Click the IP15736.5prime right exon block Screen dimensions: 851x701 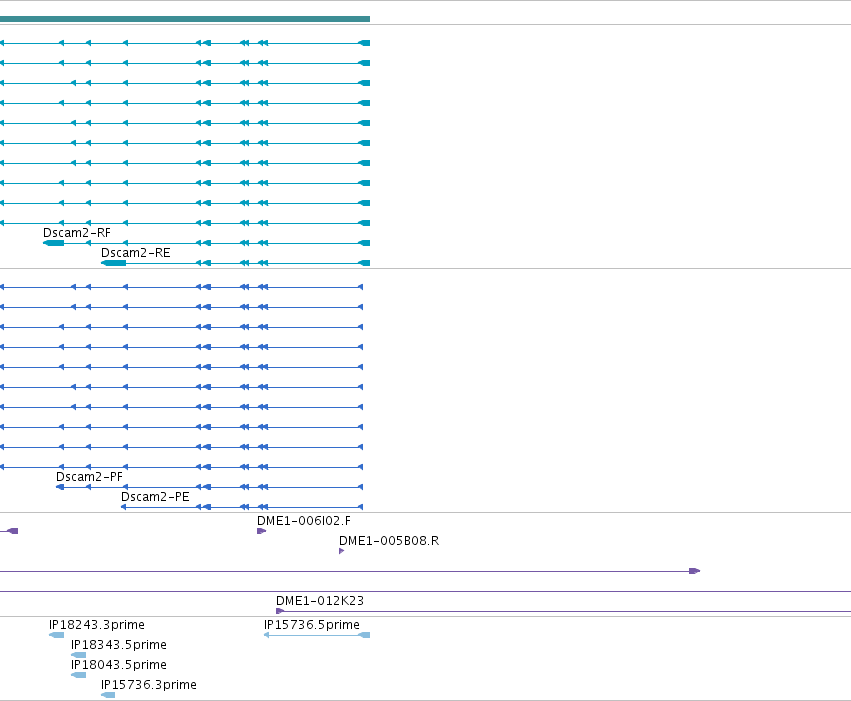pos(365,635)
